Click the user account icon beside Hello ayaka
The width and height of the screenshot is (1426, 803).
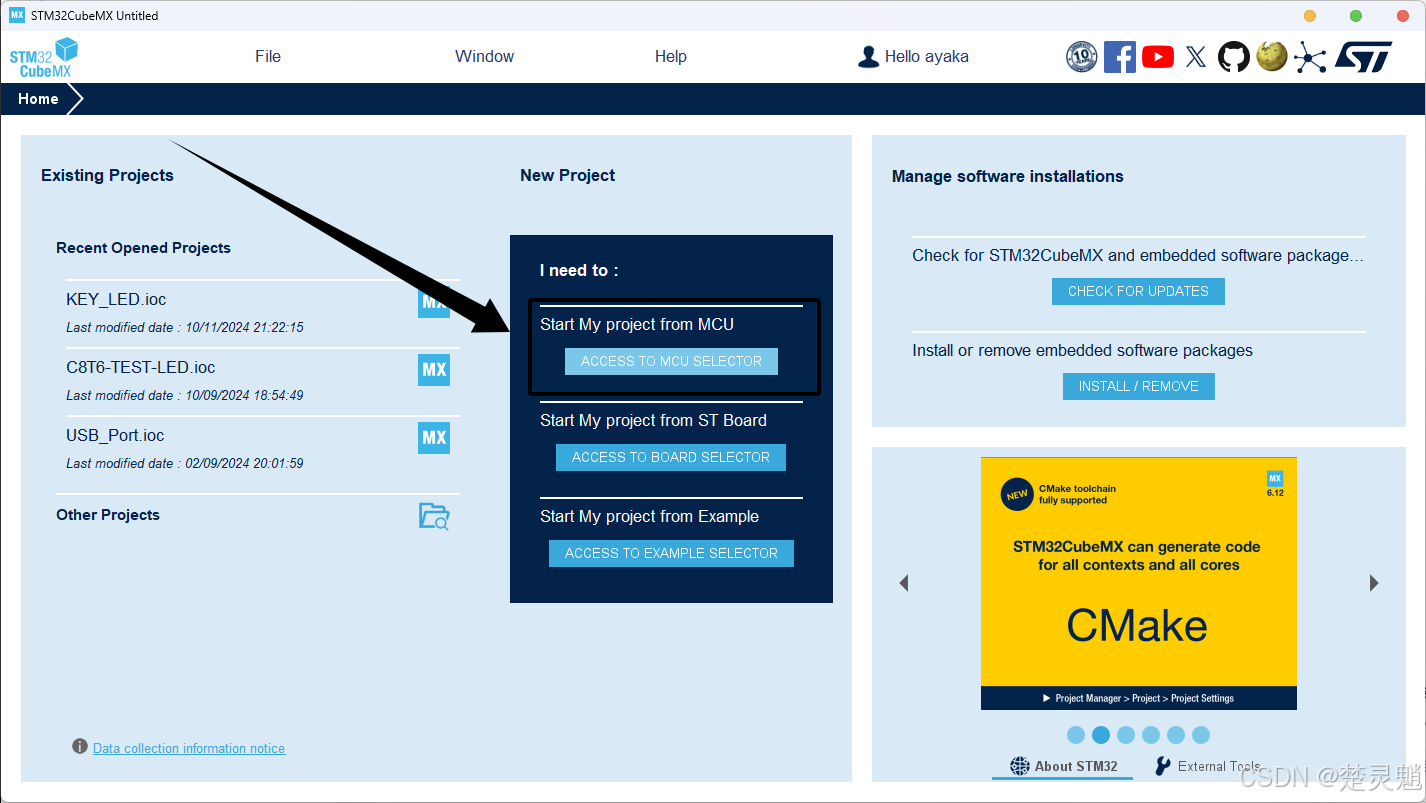868,57
